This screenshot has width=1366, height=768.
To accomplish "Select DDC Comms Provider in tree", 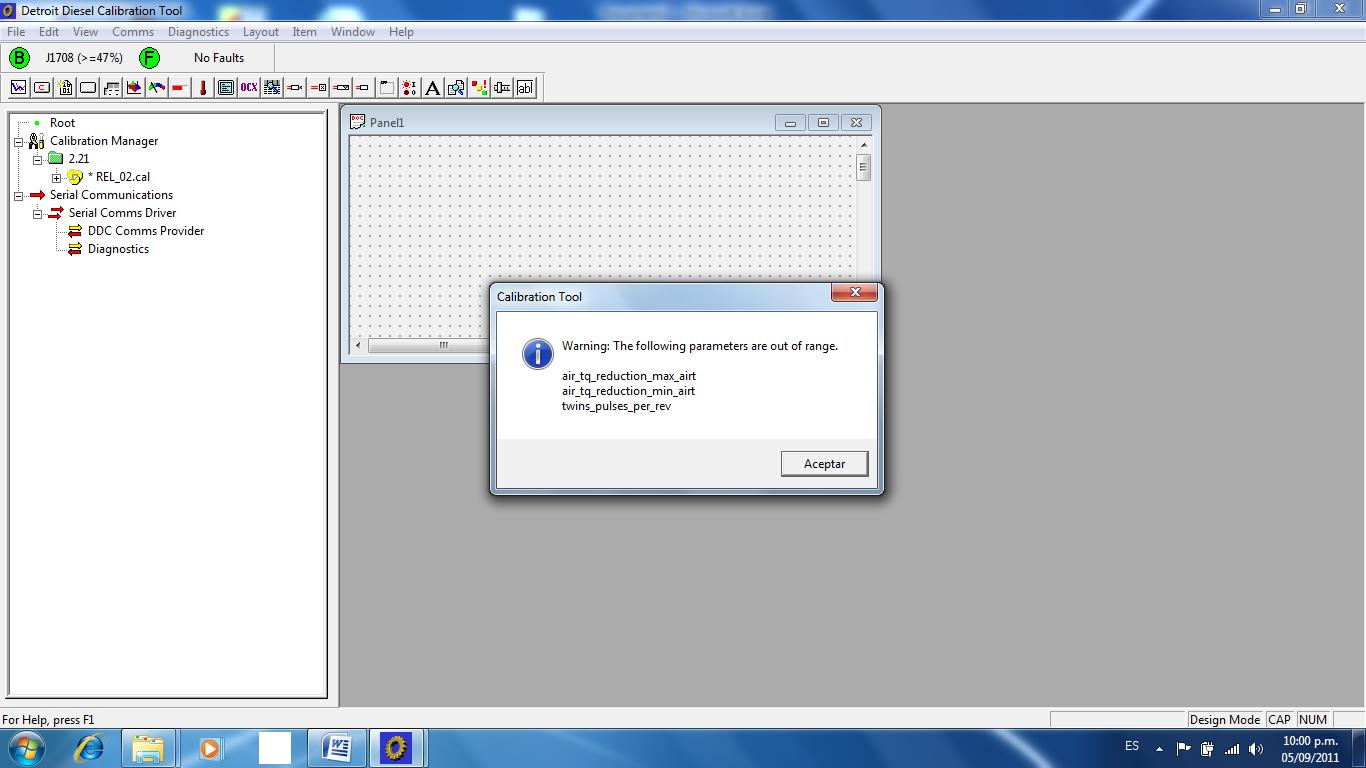I will coord(146,231).
